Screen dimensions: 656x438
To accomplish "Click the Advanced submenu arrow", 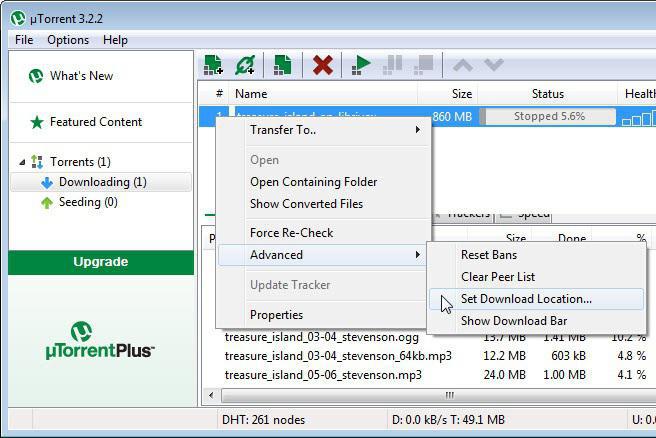I will [x=418, y=254].
